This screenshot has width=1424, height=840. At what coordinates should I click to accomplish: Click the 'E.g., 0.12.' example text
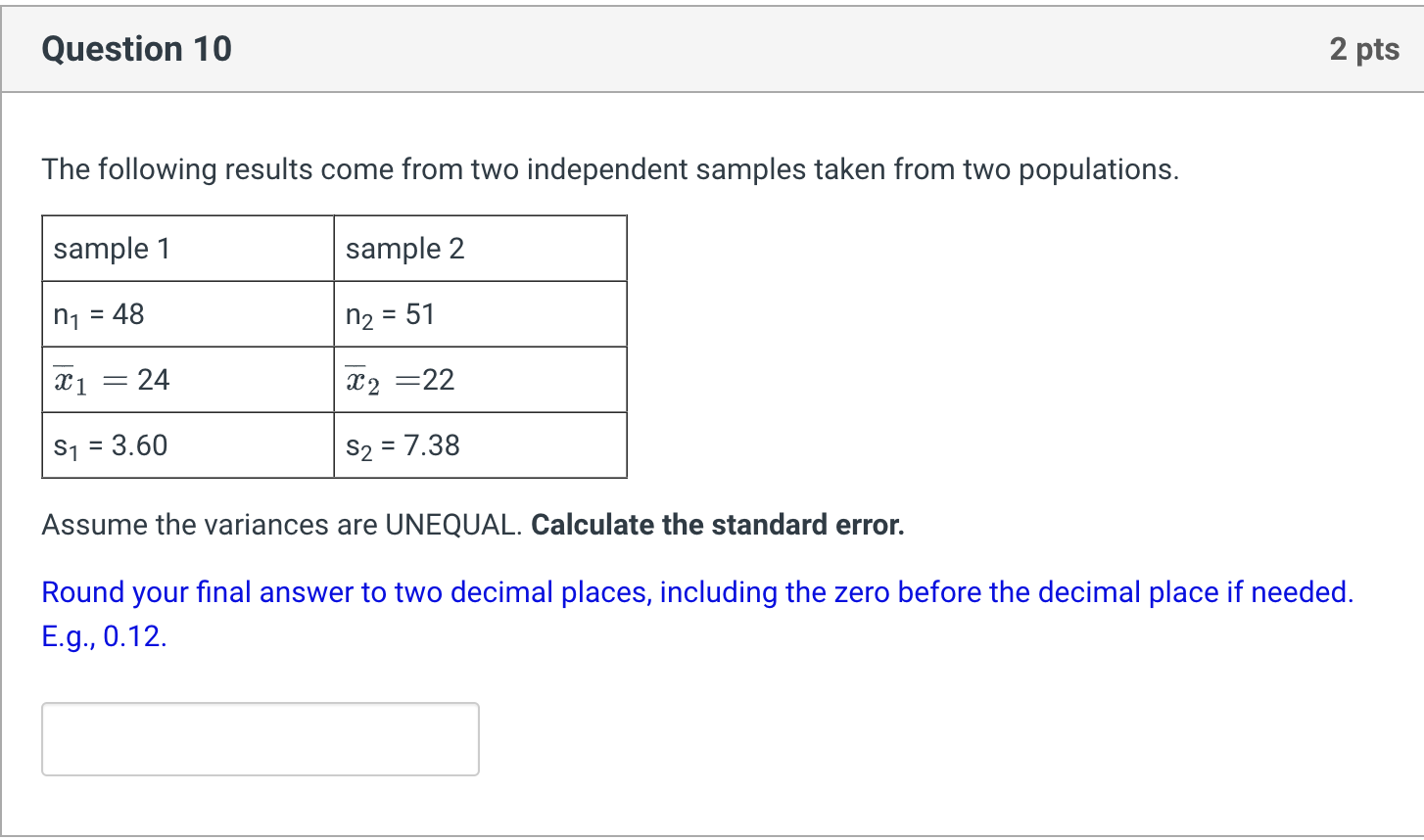tap(105, 636)
